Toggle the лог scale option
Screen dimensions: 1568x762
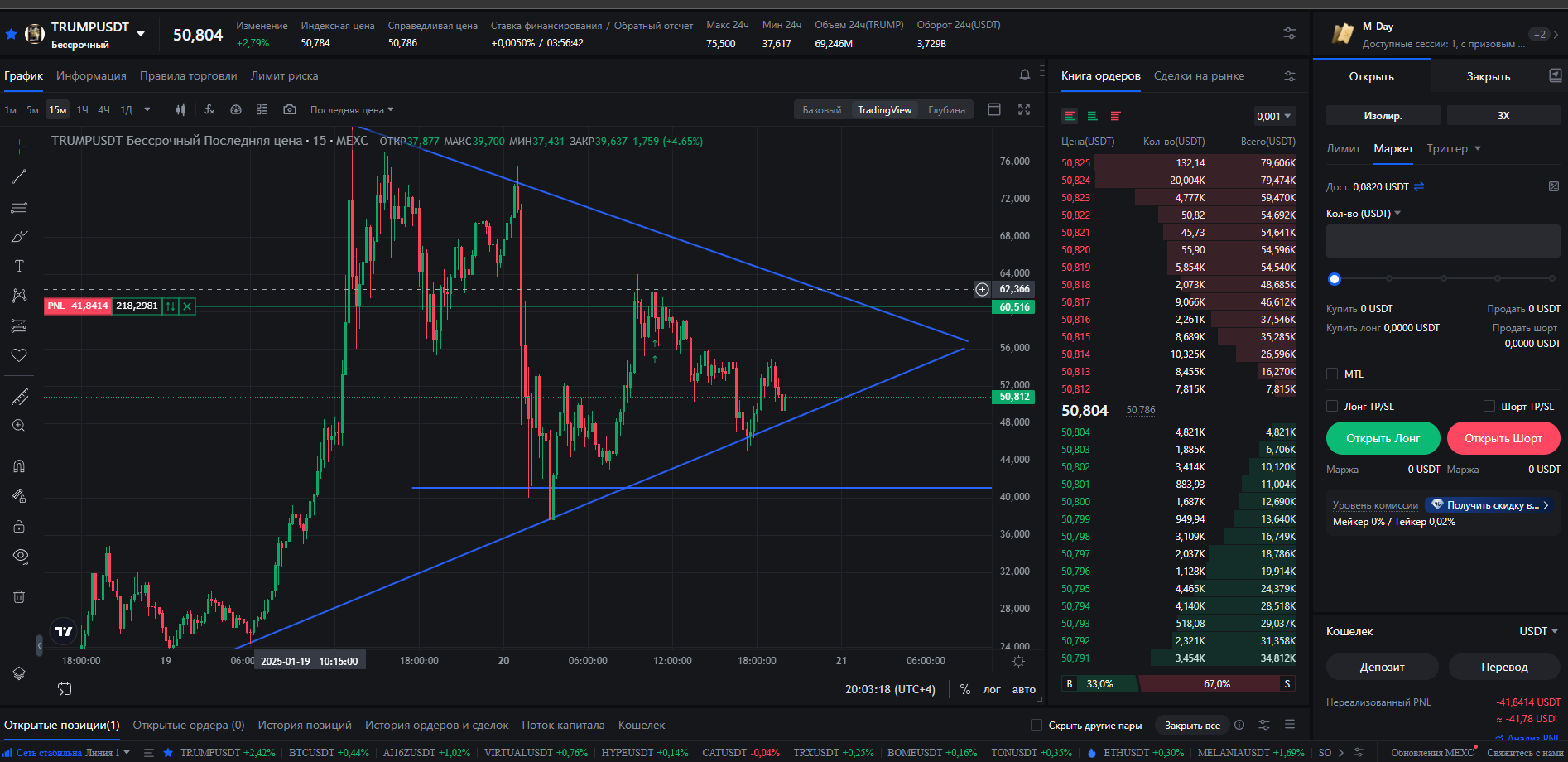pos(992,689)
